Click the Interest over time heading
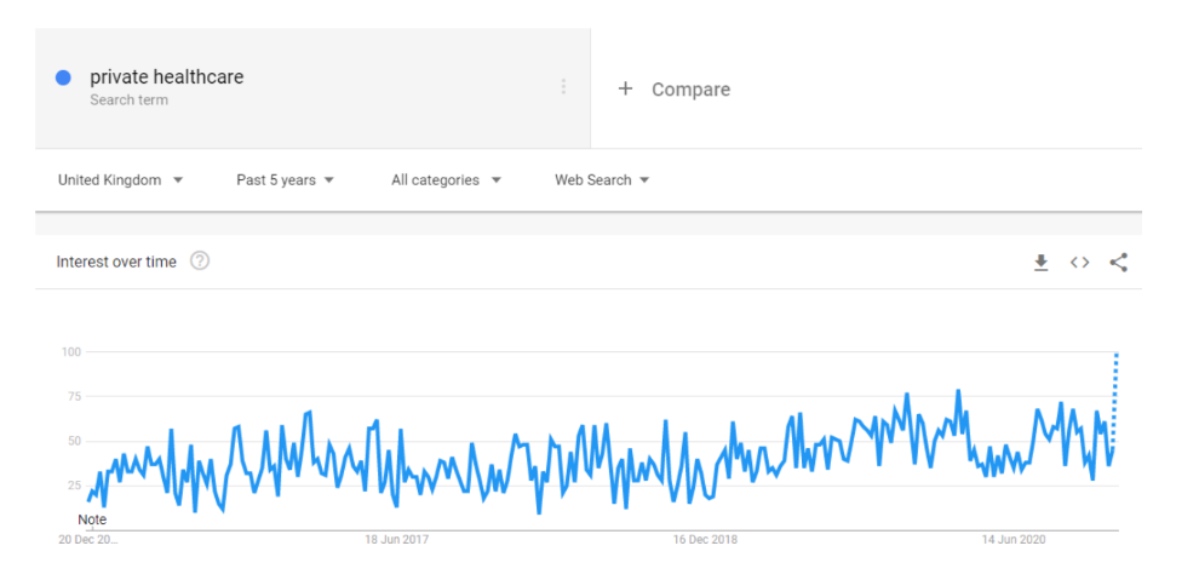 click(x=116, y=262)
